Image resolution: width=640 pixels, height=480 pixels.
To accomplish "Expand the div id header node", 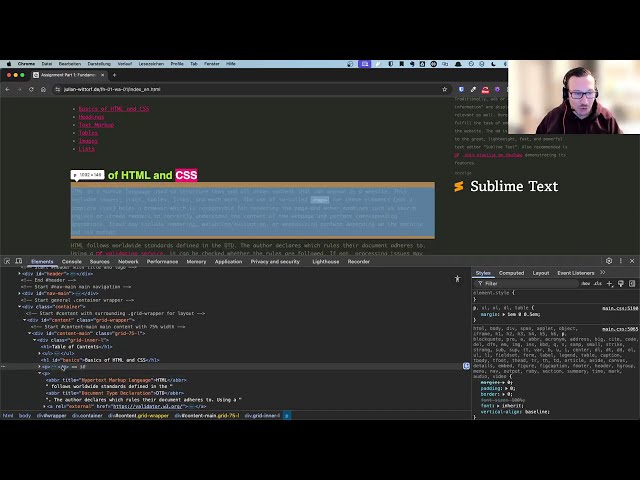I will [20, 273].
